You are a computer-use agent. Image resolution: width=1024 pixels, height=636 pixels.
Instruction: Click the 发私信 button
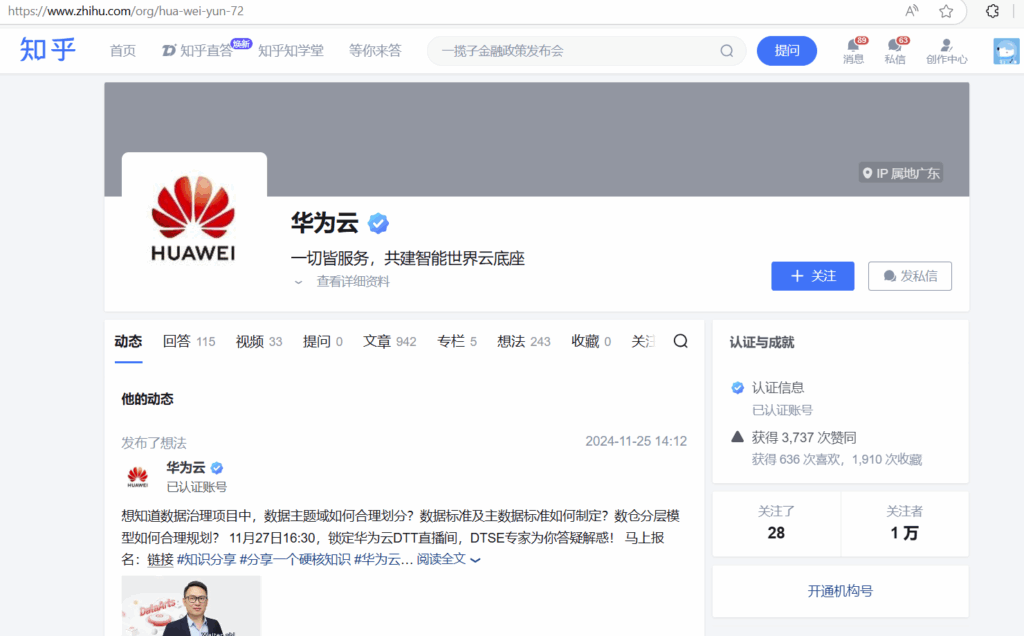910,276
